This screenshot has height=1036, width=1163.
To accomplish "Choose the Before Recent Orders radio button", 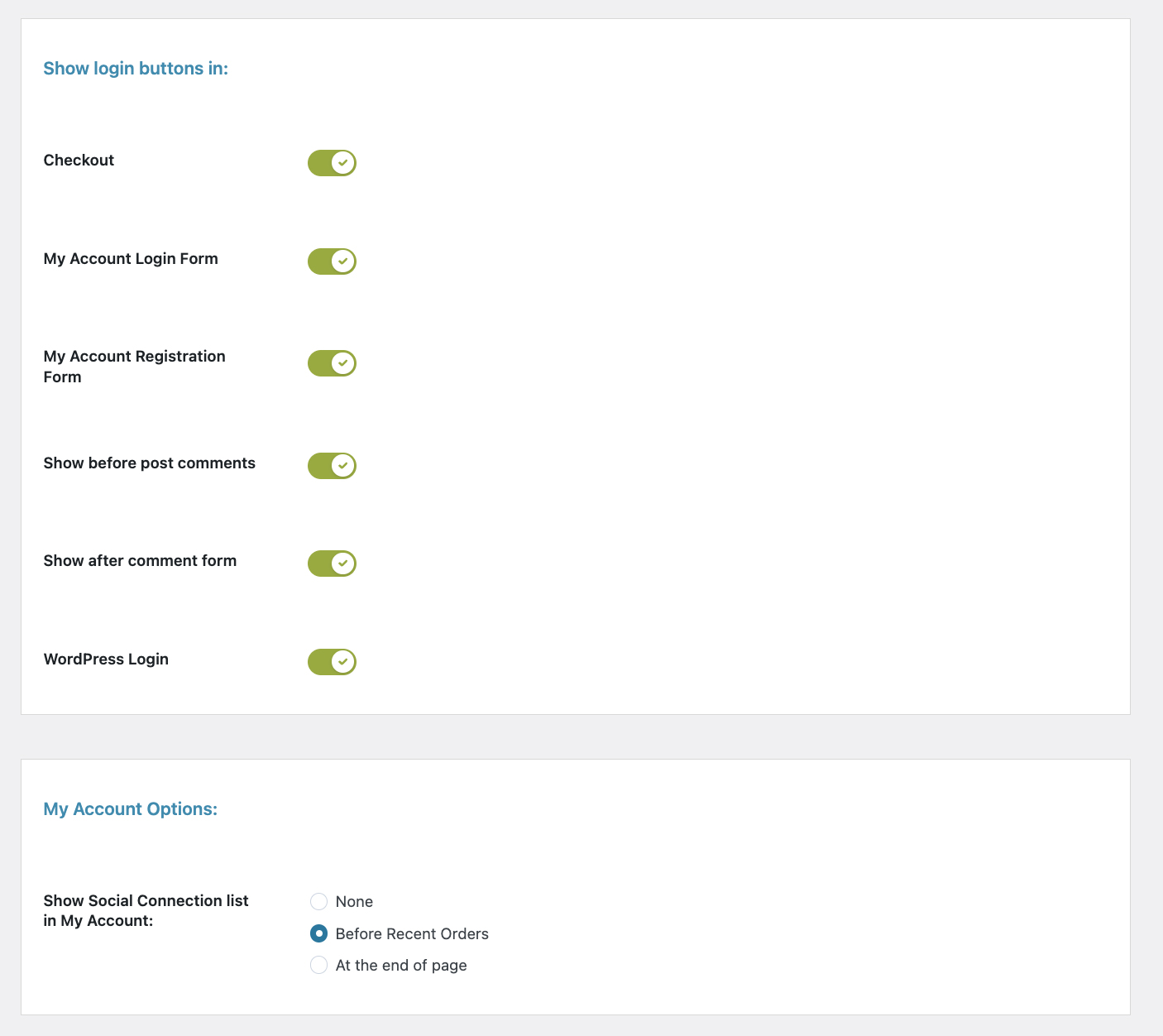I will (318, 933).
